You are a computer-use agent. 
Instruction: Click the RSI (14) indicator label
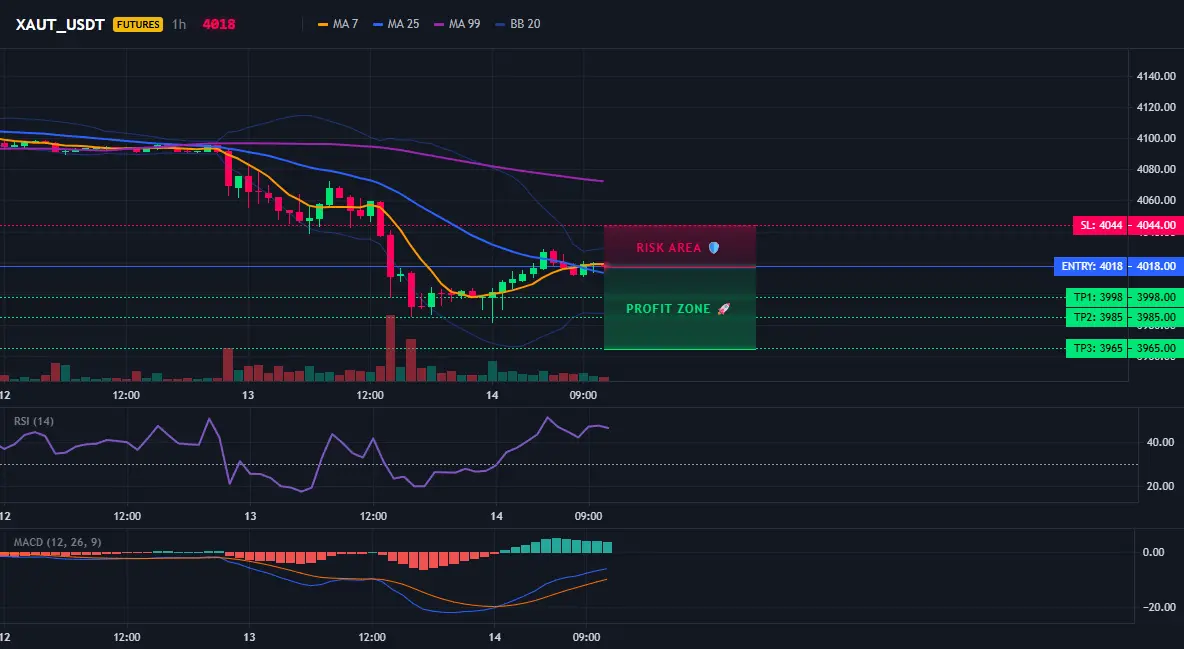click(34, 421)
